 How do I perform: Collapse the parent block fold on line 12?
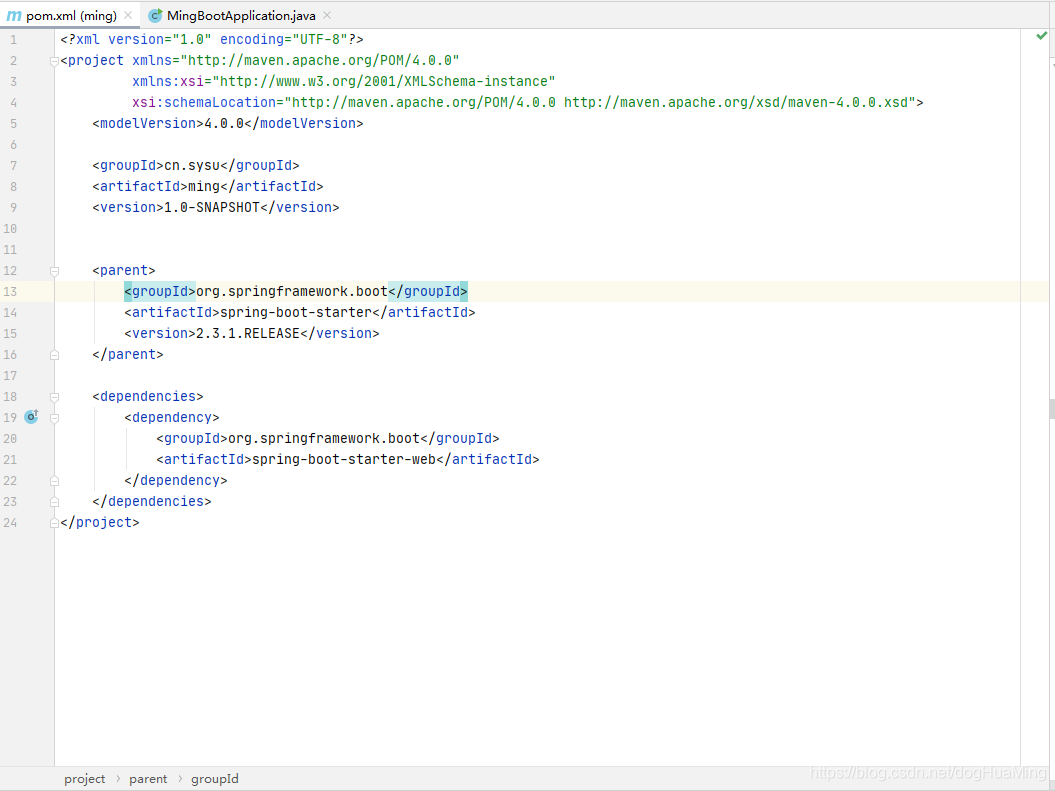coord(54,271)
